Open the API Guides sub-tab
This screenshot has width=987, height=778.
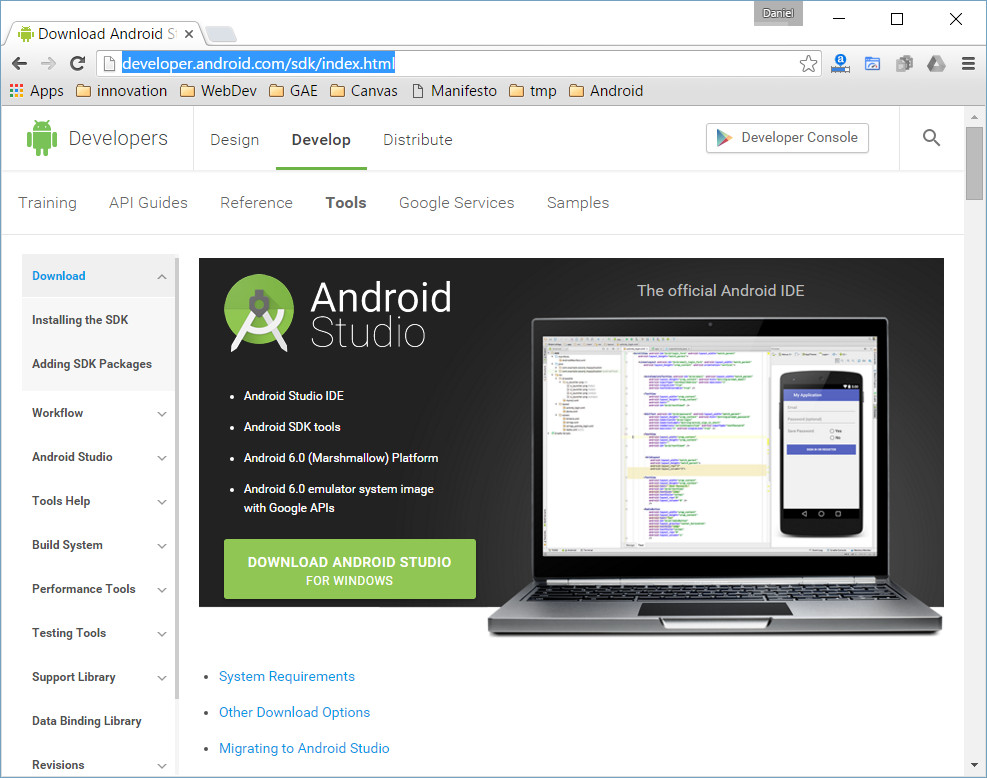149,203
